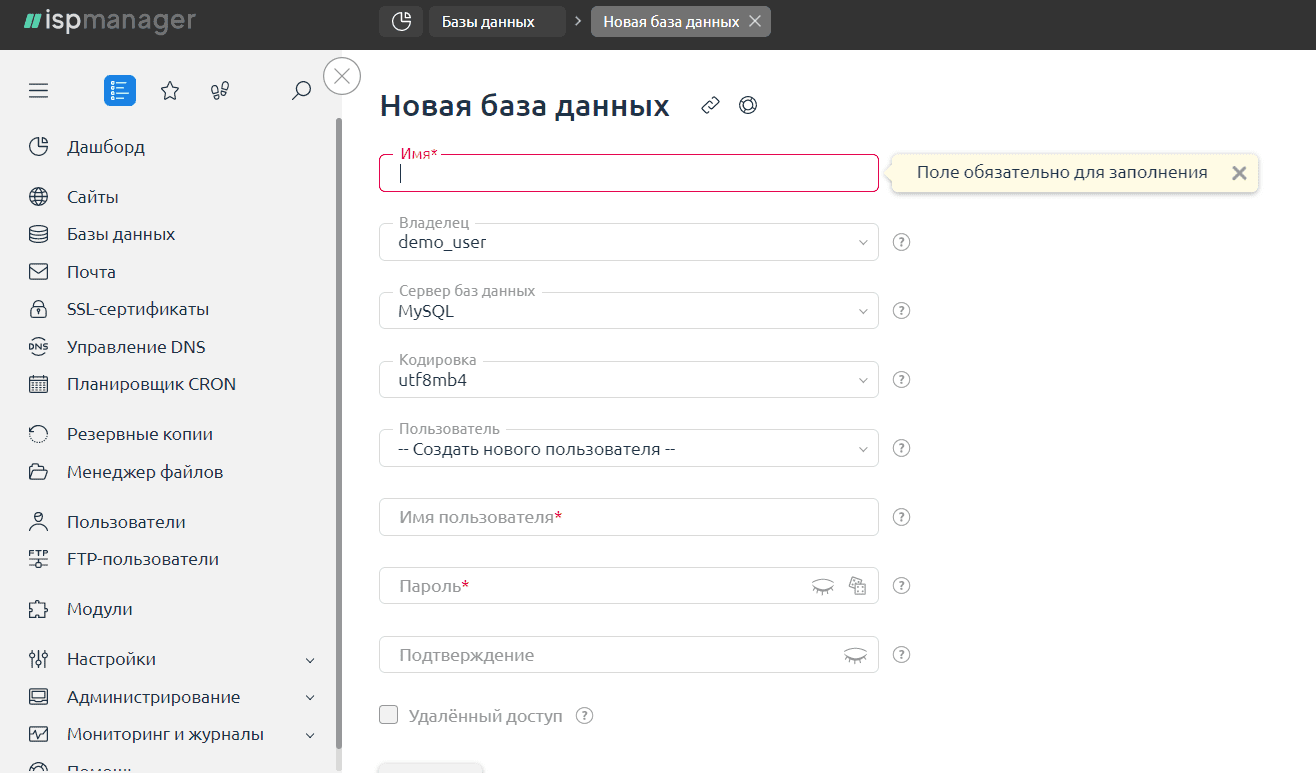The height and width of the screenshot is (773, 1316).
Task: Click the Почта envelope icon
Action: (x=38, y=272)
